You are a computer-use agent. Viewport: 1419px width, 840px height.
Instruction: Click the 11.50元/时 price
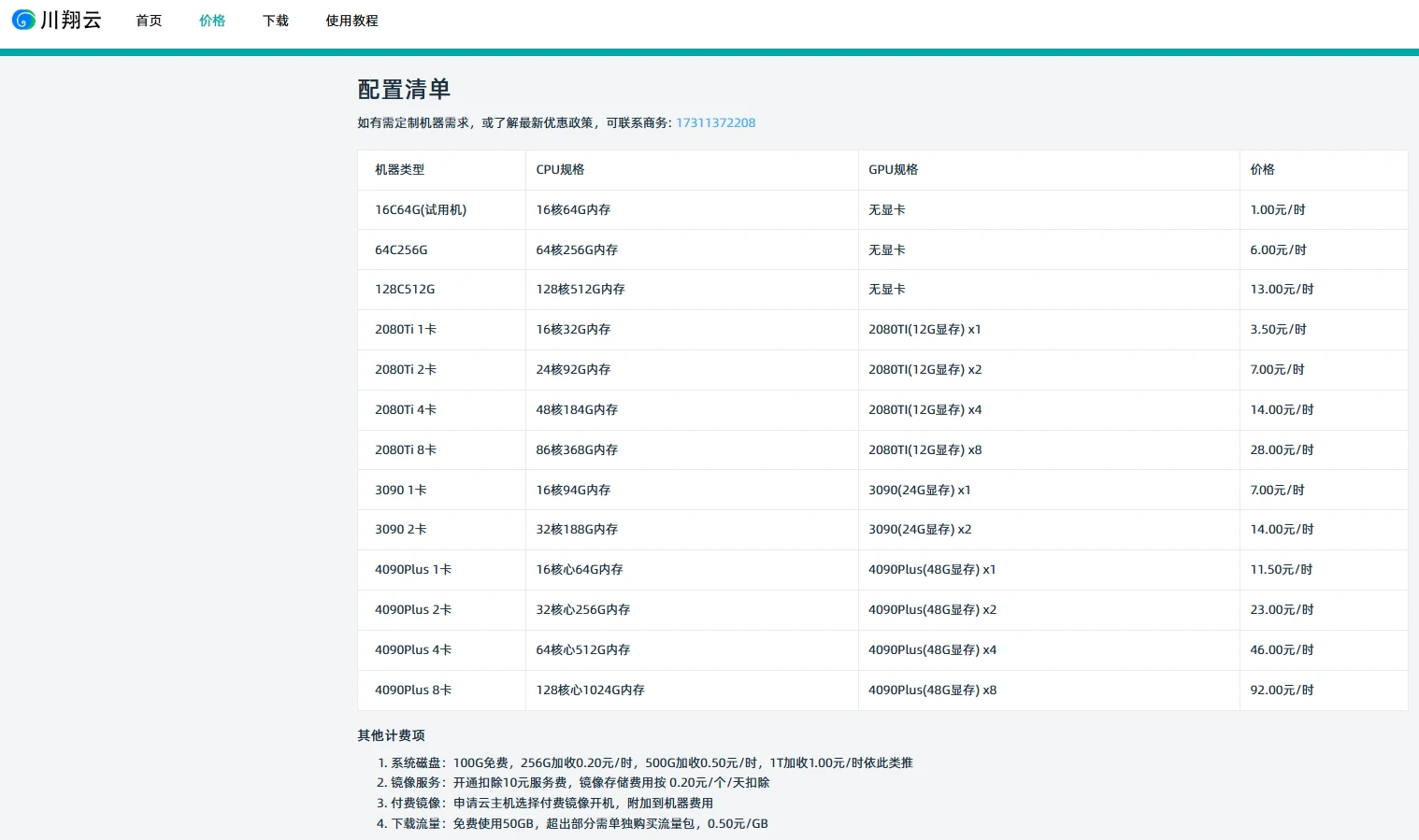tap(1282, 569)
